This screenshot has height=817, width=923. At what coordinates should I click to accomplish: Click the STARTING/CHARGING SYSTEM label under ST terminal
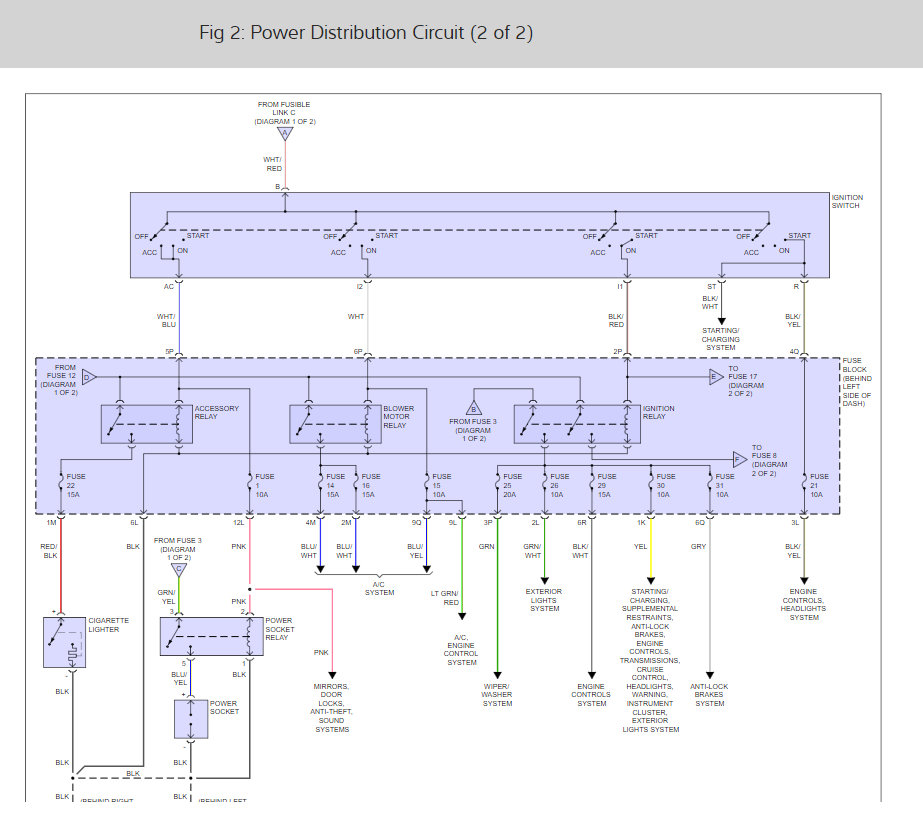point(721,339)
